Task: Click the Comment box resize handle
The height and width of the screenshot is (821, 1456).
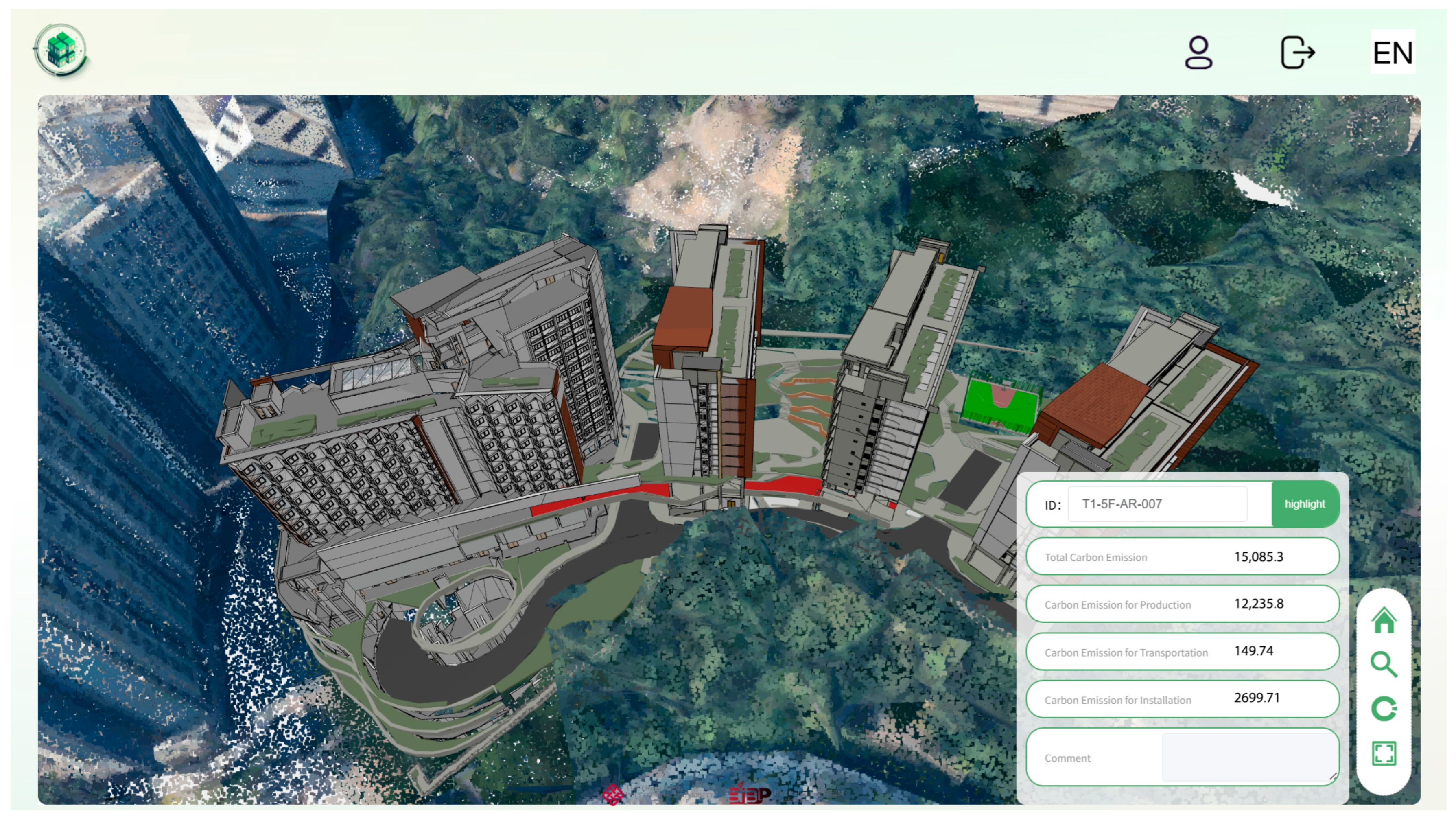Action: pyautogui.click(x=1333, y=777)
